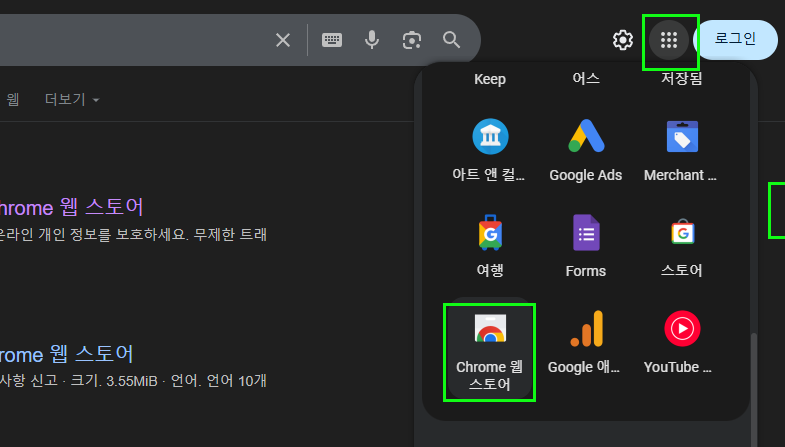
Task: Click snippet text '크기. 3.55MiB'
Action: click(114, 381)
